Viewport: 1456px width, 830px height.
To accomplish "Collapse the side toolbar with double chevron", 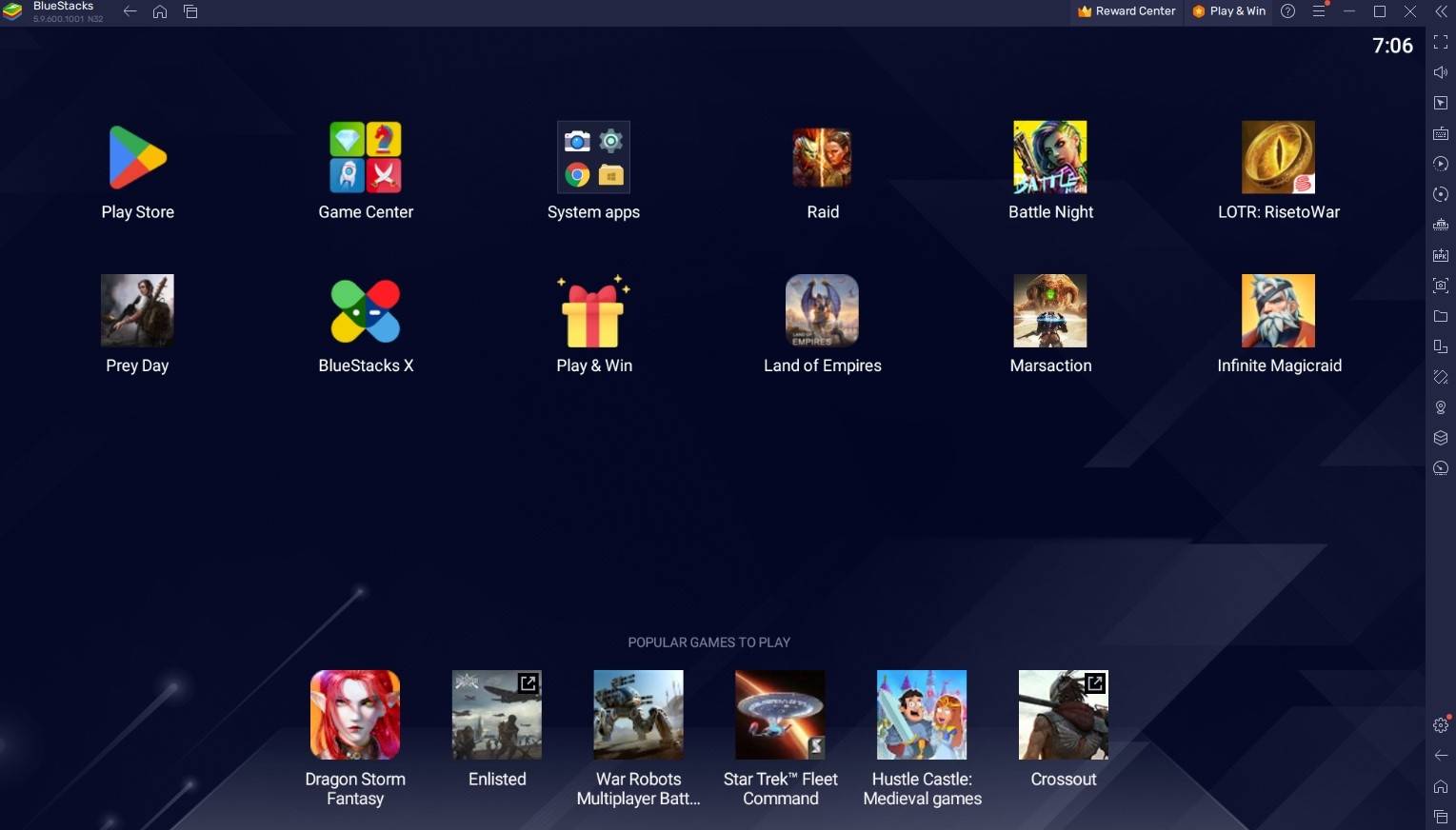I will 1441,11.
